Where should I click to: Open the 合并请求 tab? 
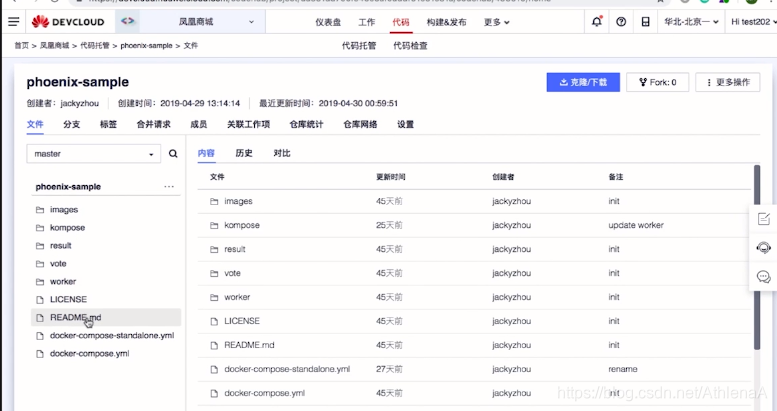pos(154,124)
